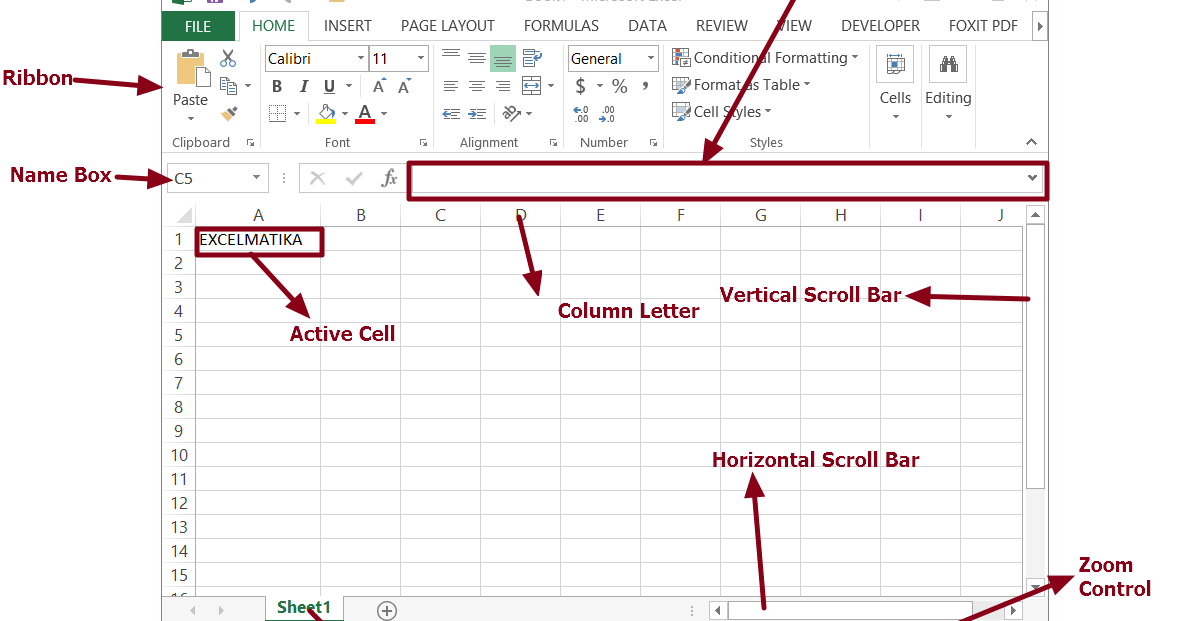Viewport: 1184px width, 621px height.
Task: Select the Format Painter icon
Action: coord(229,112)
